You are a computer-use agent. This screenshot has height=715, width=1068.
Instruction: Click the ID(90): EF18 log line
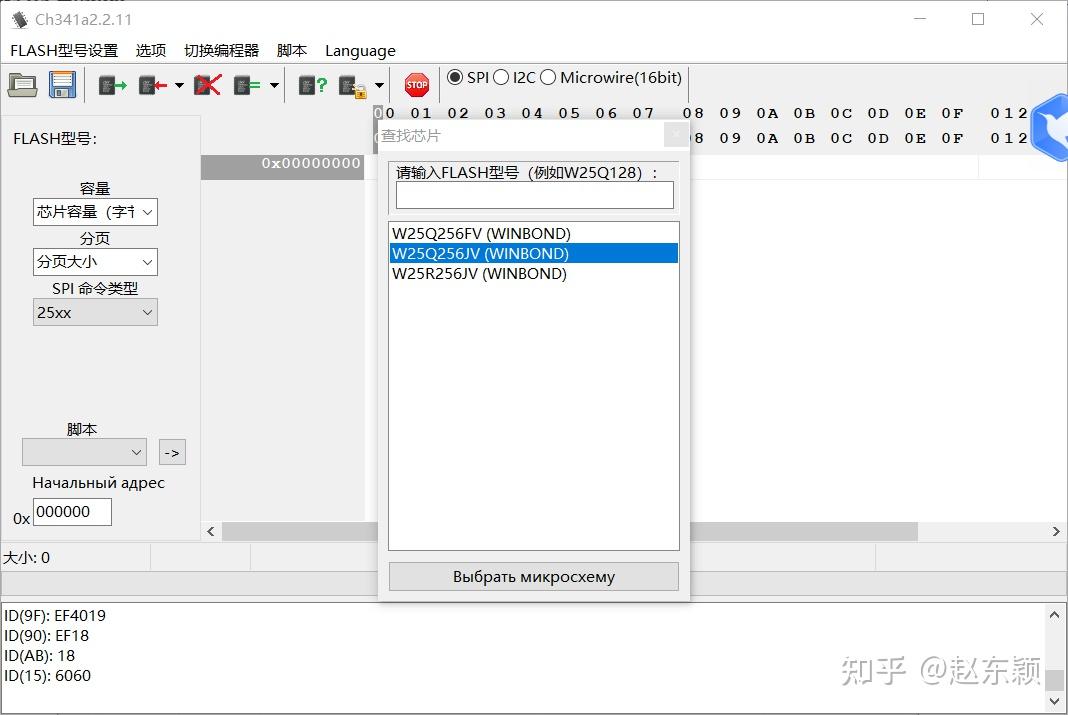[46, 636]
